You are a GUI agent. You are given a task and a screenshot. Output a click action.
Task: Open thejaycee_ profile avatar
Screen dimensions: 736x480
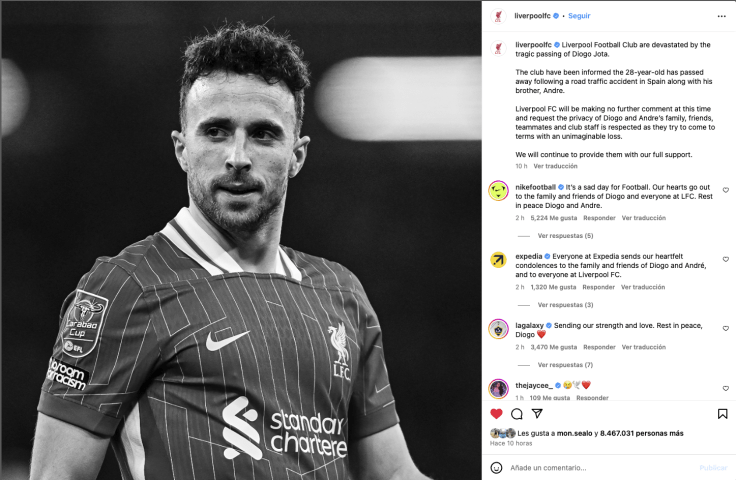pyautogui.click(x=498, y=388)
